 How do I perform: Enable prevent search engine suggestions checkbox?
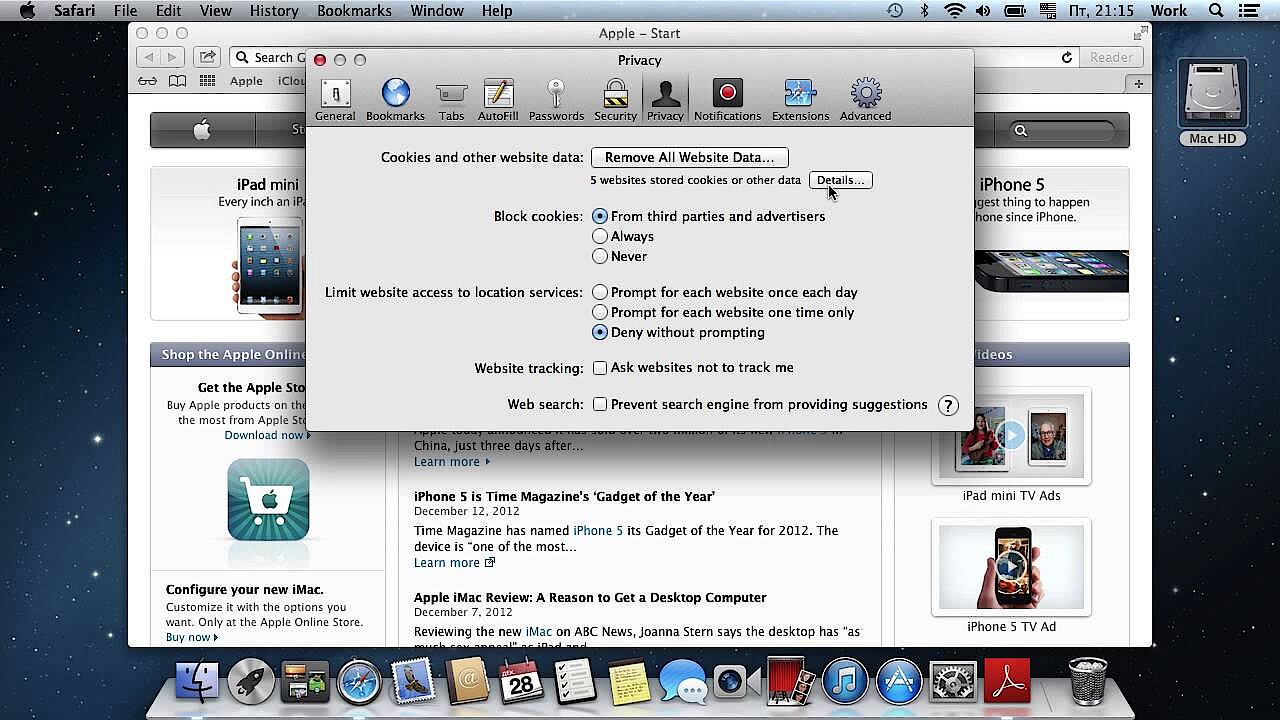pyautogui.click(x=600, y=405)
